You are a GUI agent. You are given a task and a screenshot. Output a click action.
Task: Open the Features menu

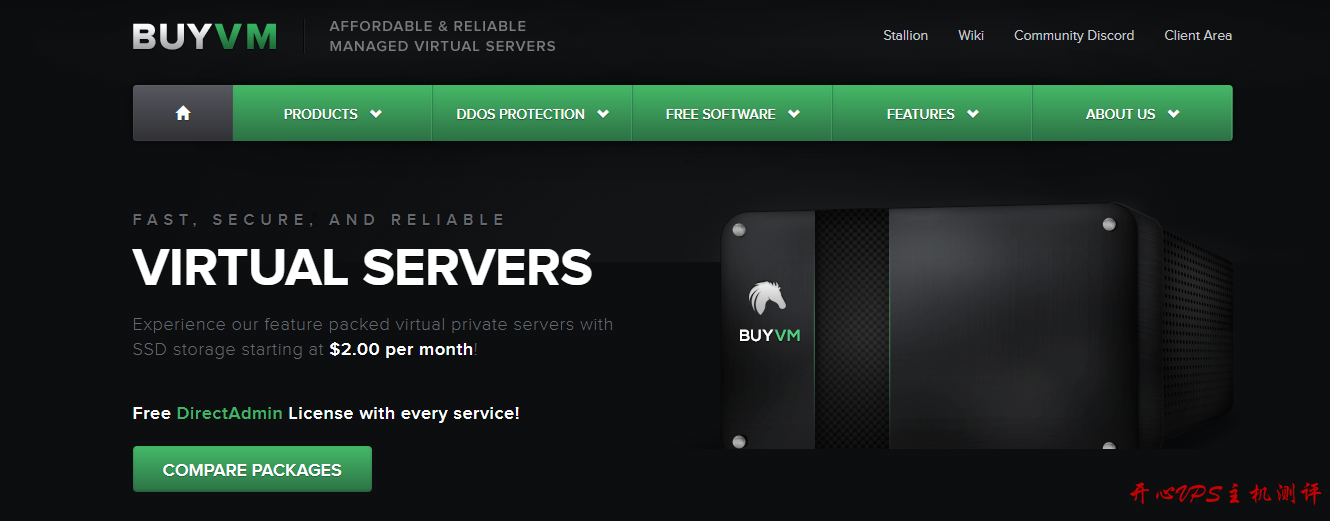click(931, 114)
